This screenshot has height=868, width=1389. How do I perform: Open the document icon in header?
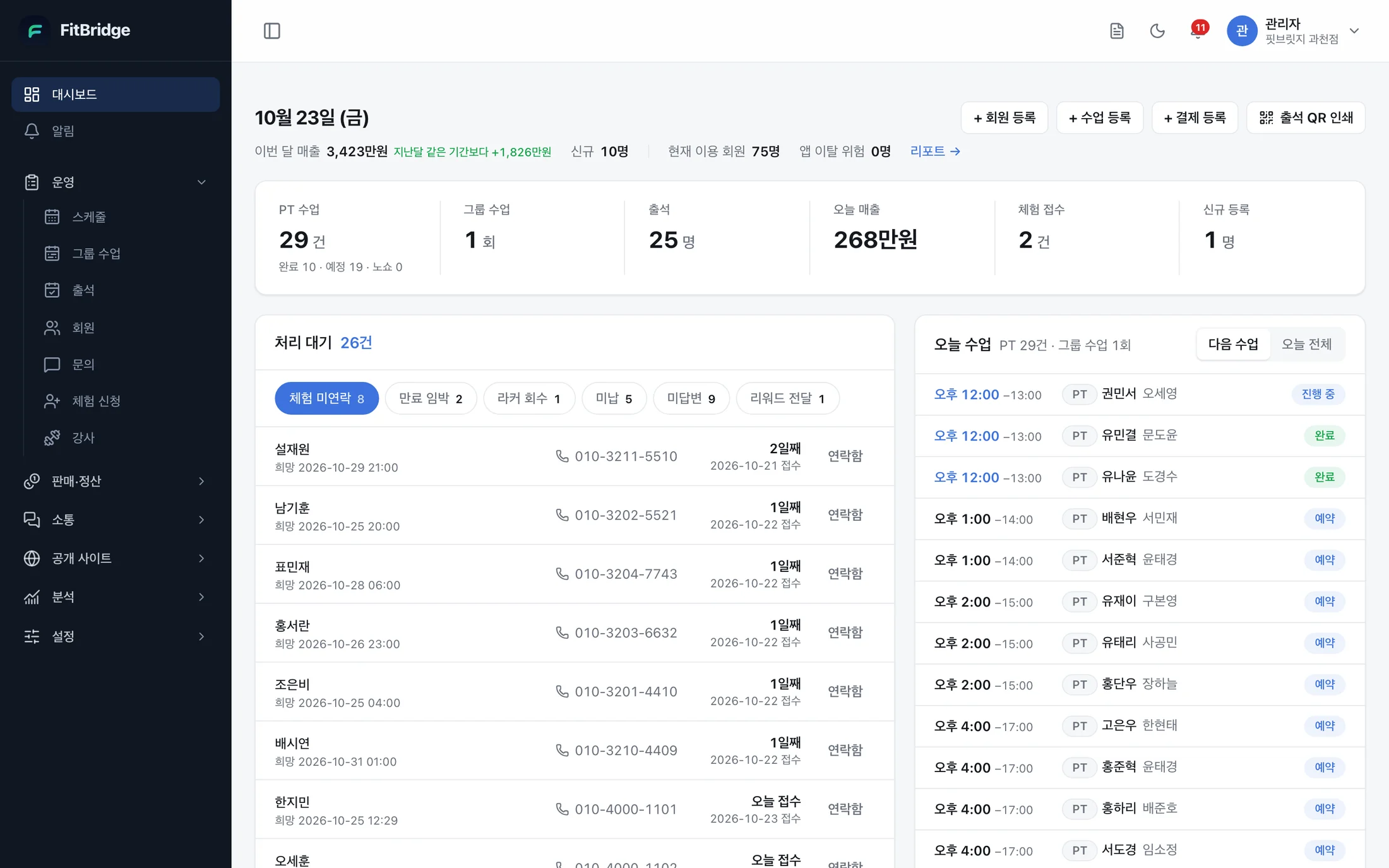[x=1116, y=30]
